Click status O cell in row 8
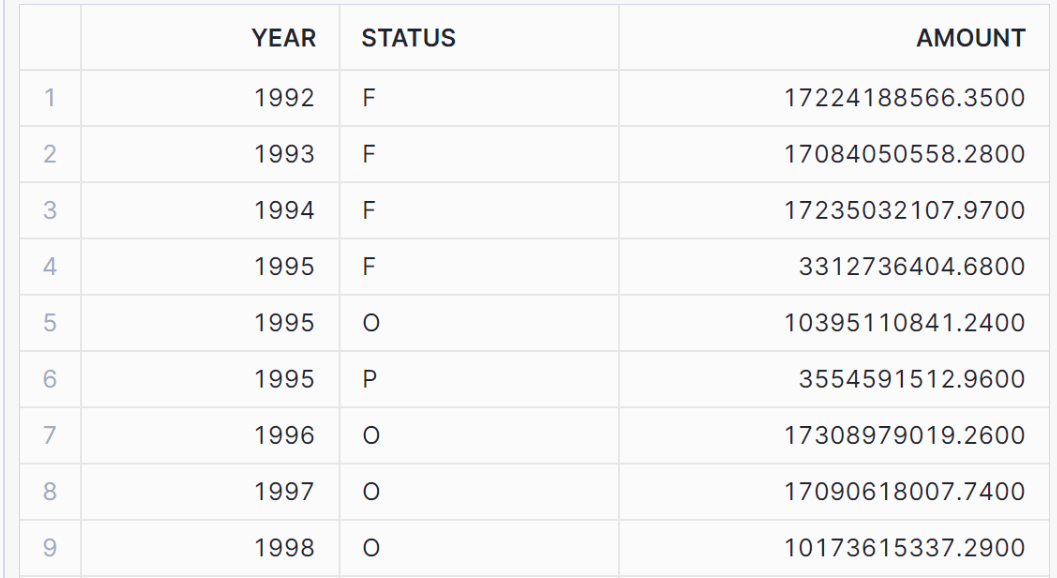Viewport: 1057px width, 578px height. [x=368, y=492]
